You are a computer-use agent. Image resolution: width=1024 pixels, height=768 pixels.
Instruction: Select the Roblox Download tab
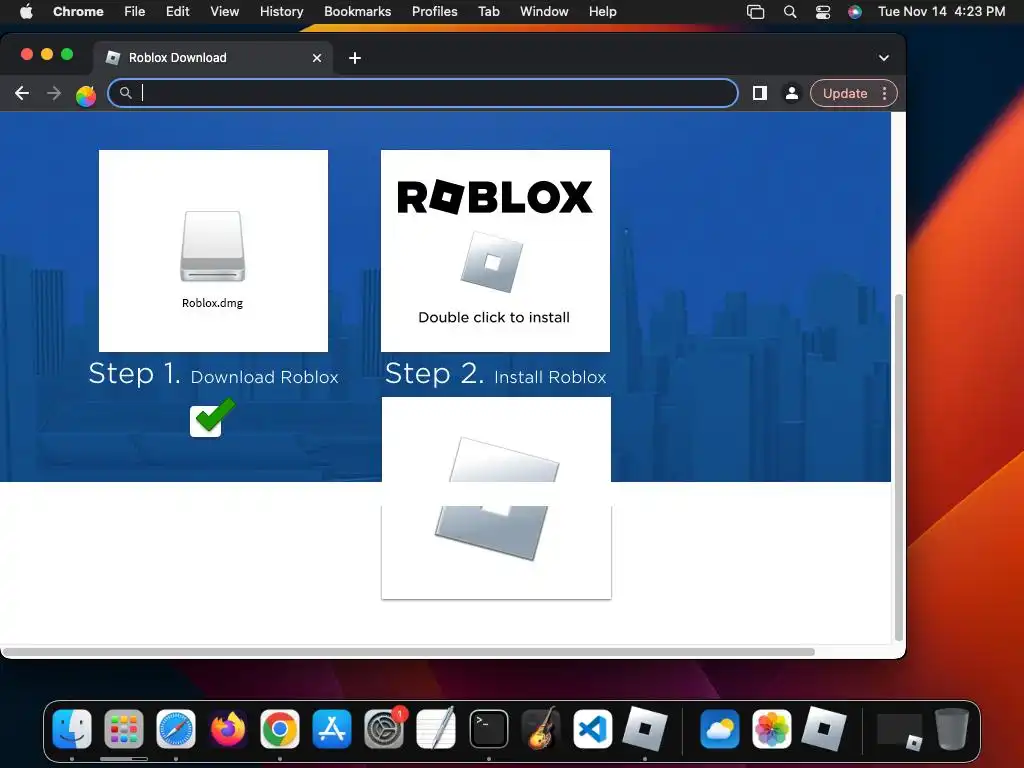[x=213, y=57]
